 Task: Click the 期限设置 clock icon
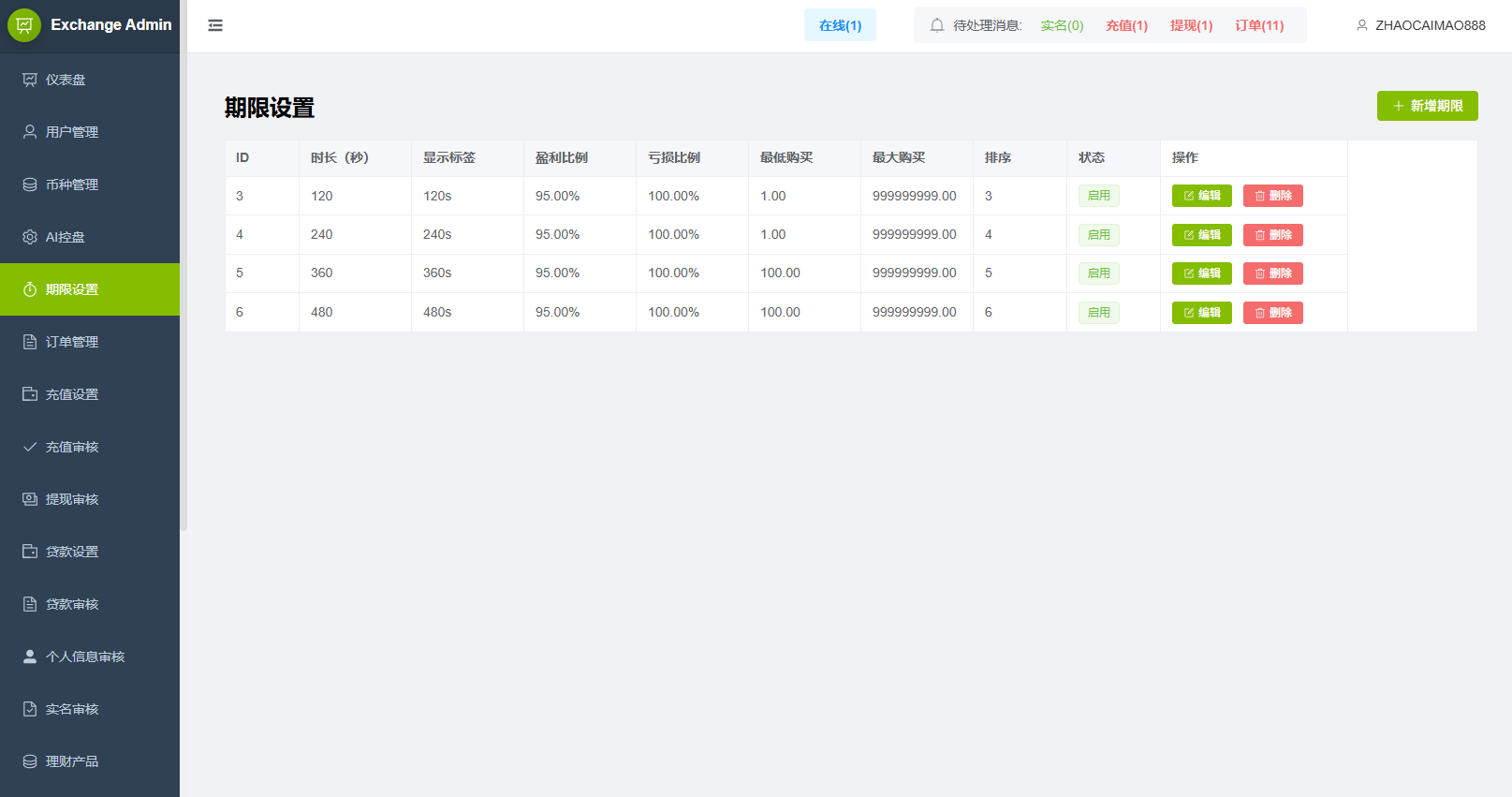click(30, 289)
